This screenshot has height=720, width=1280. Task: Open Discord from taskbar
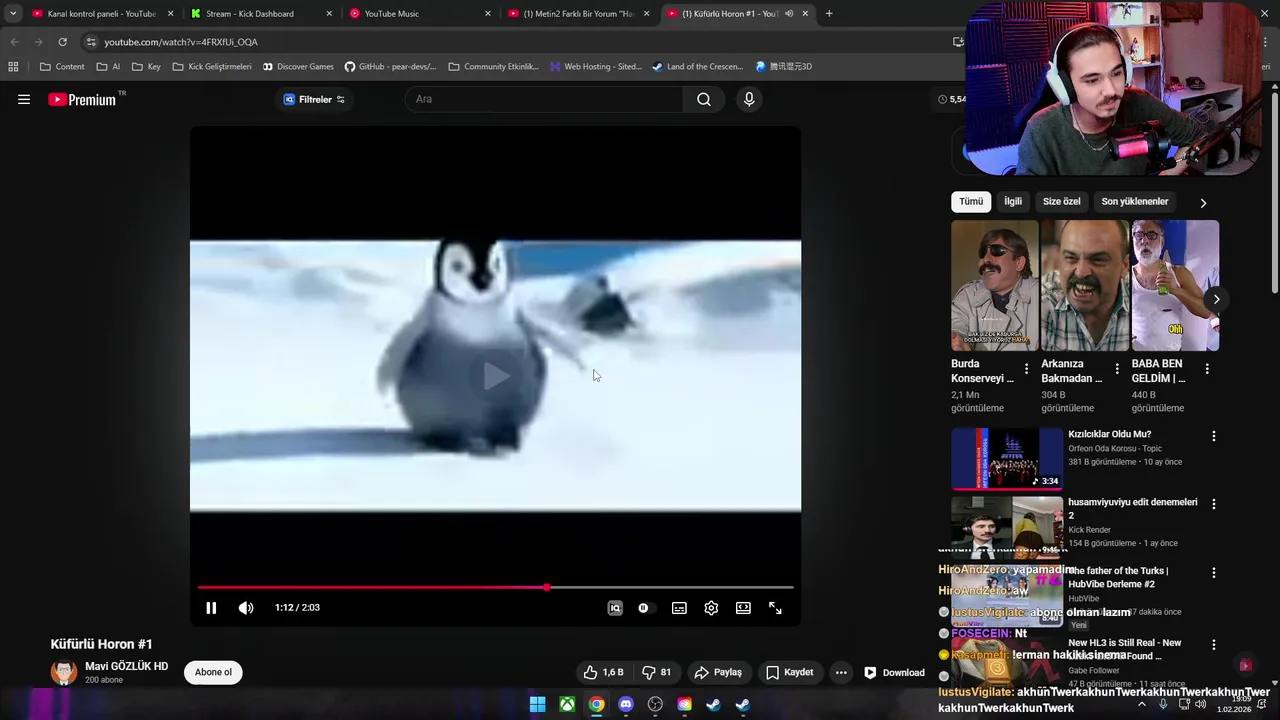(x=626, y=704)
